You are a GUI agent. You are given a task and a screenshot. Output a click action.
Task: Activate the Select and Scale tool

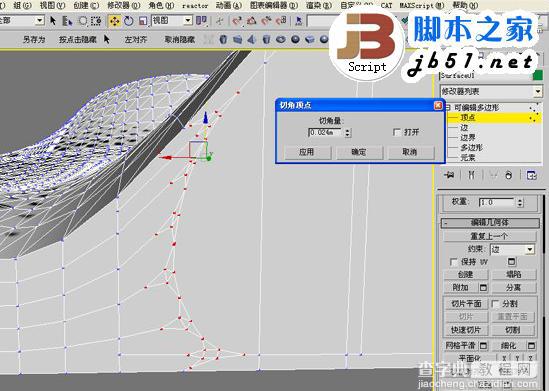143,21
